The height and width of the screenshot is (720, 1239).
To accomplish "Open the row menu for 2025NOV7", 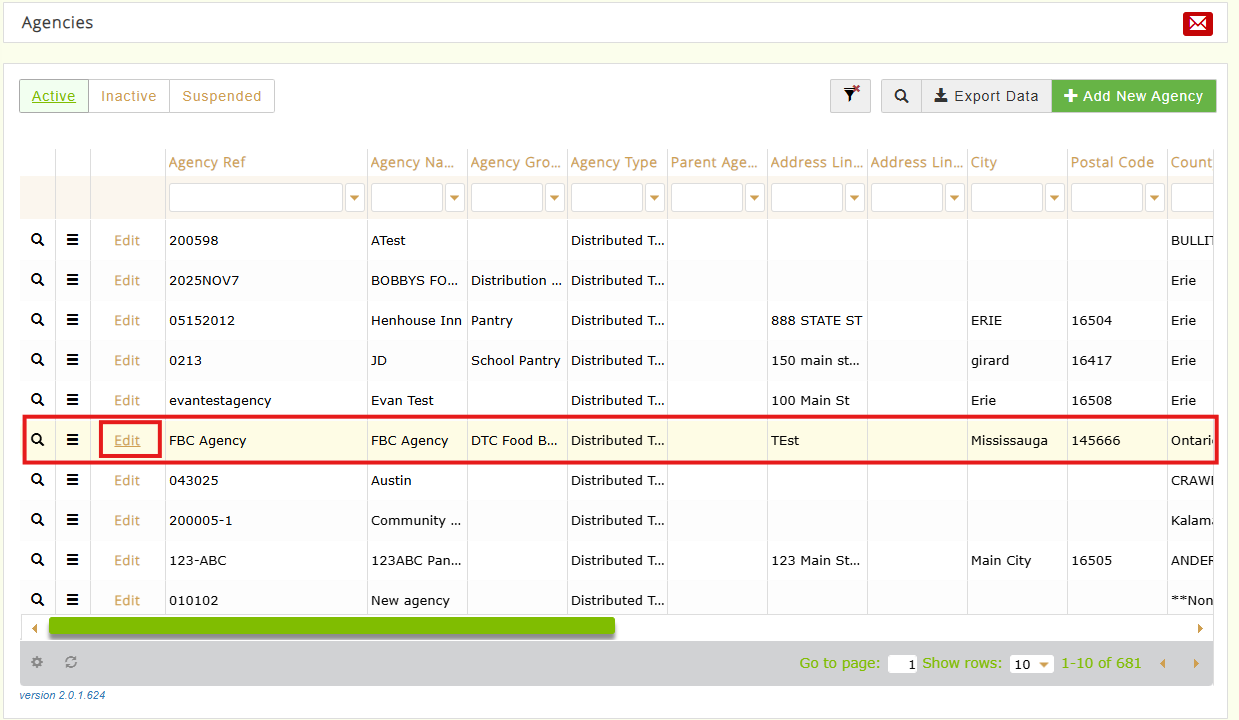I will (72, 280).
